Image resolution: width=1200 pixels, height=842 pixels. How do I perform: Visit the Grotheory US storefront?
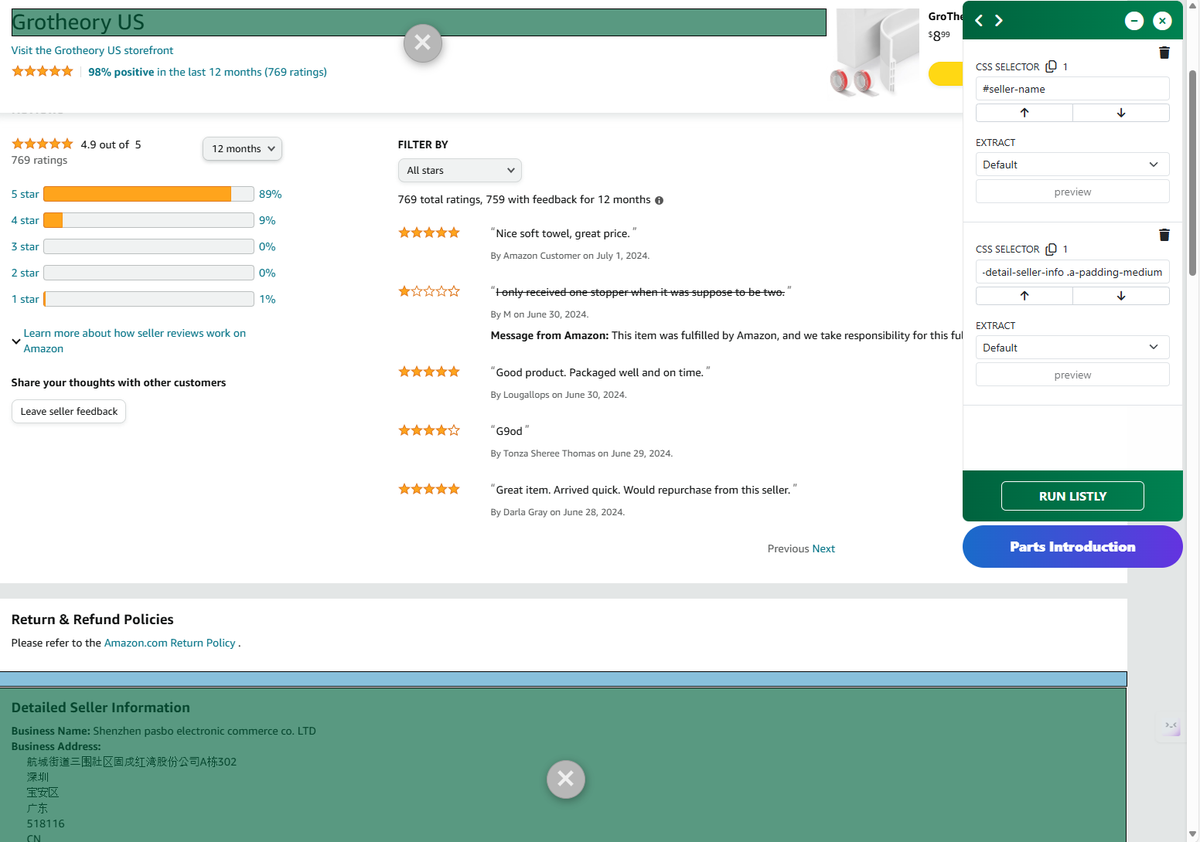(x=92, y=50)
